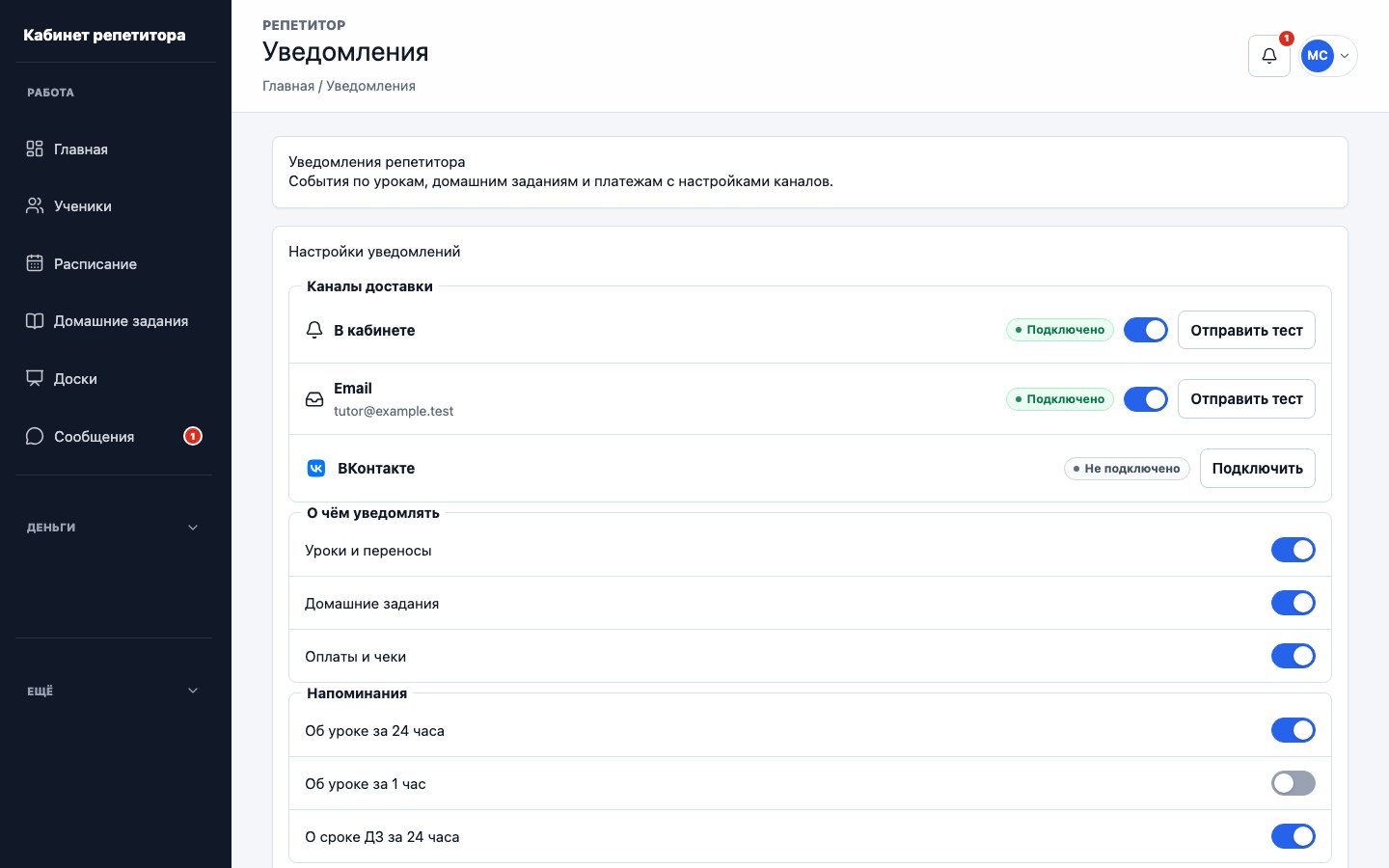Open the notifications bell in the header
The image size is (1389, 868).
(x=1269, y=56)
